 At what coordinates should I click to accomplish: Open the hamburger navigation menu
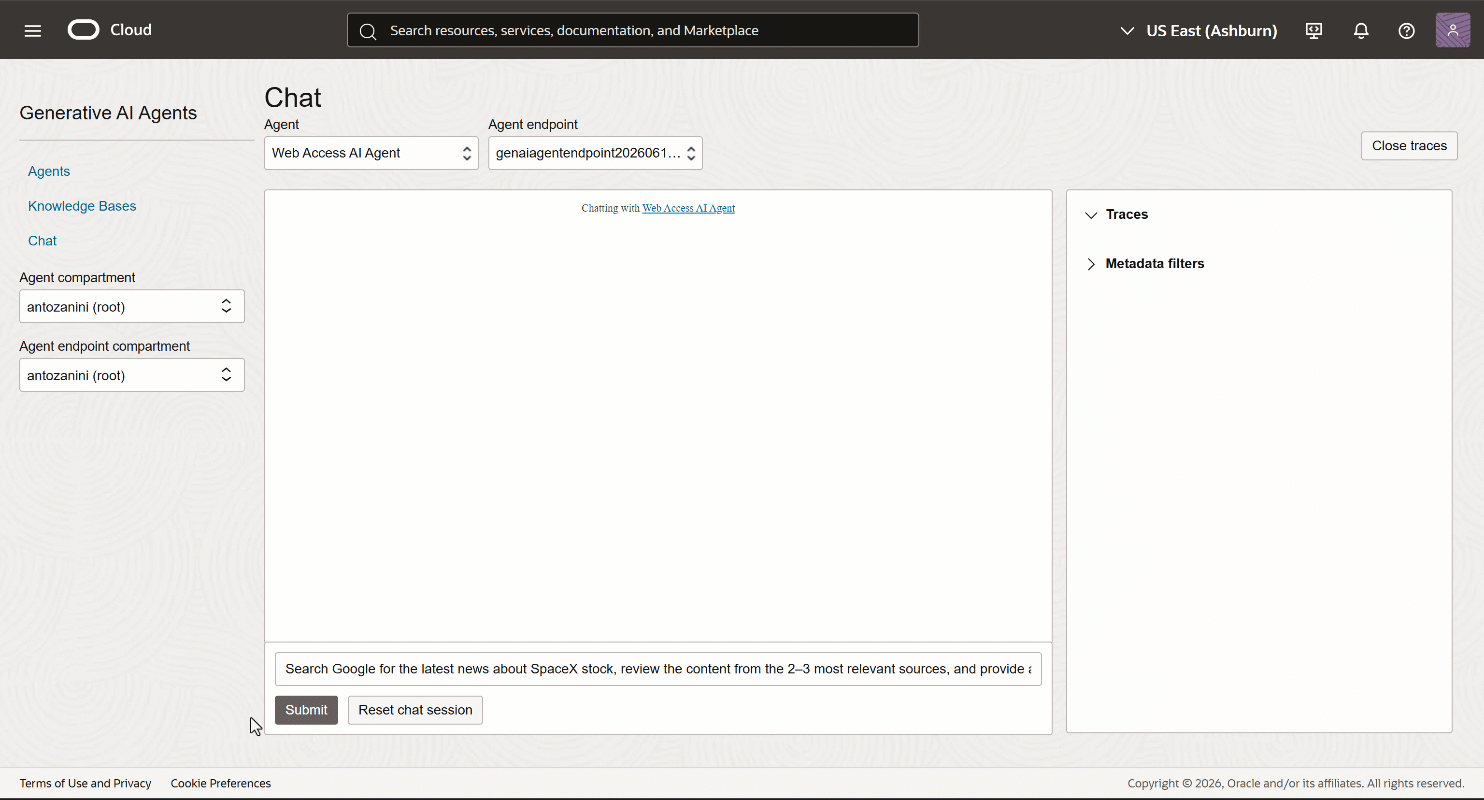tap(33, 30)
